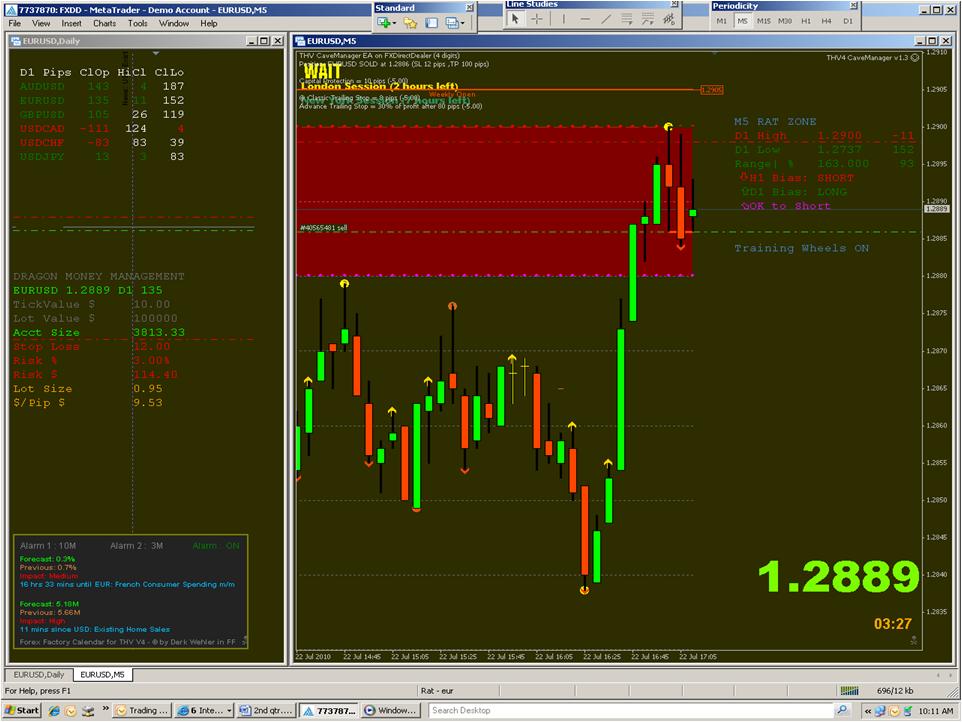Click the Search Desktop field
Screen dimensions: 962x722
click(630, 710)
